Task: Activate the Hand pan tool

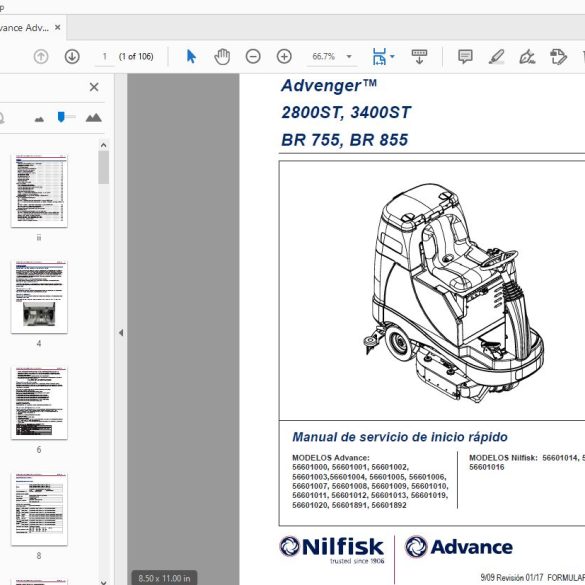Action: click(222, 57)
